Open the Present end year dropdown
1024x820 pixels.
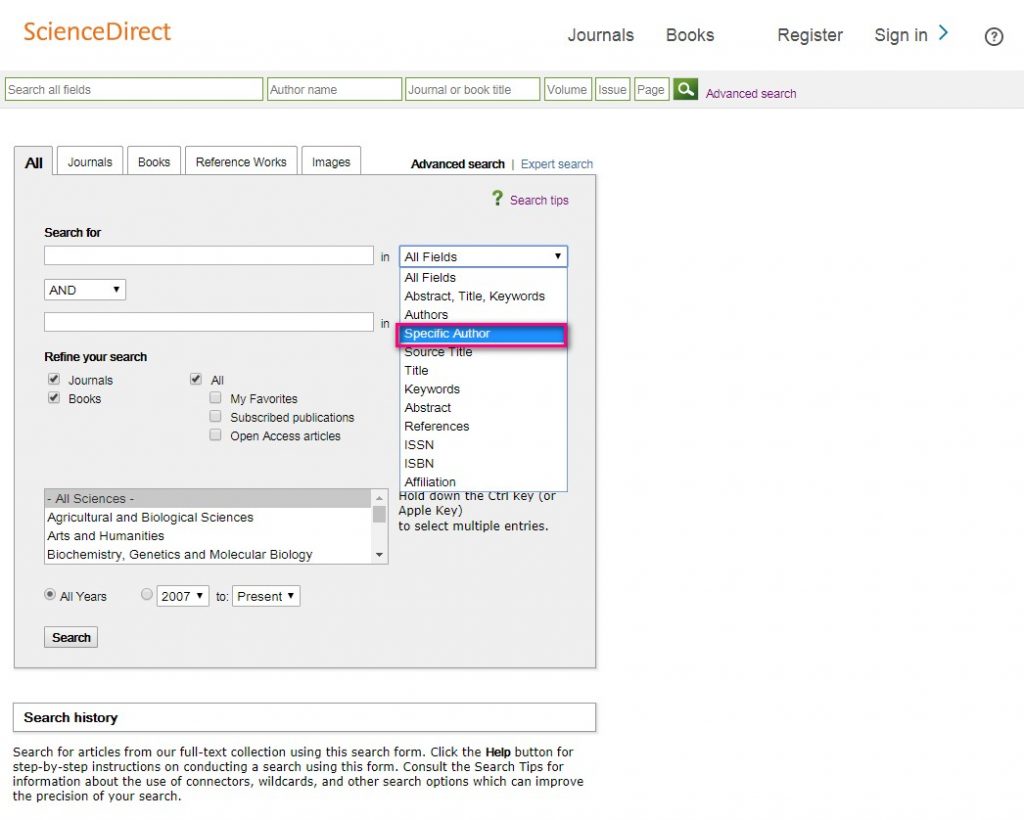pos(266,596)
